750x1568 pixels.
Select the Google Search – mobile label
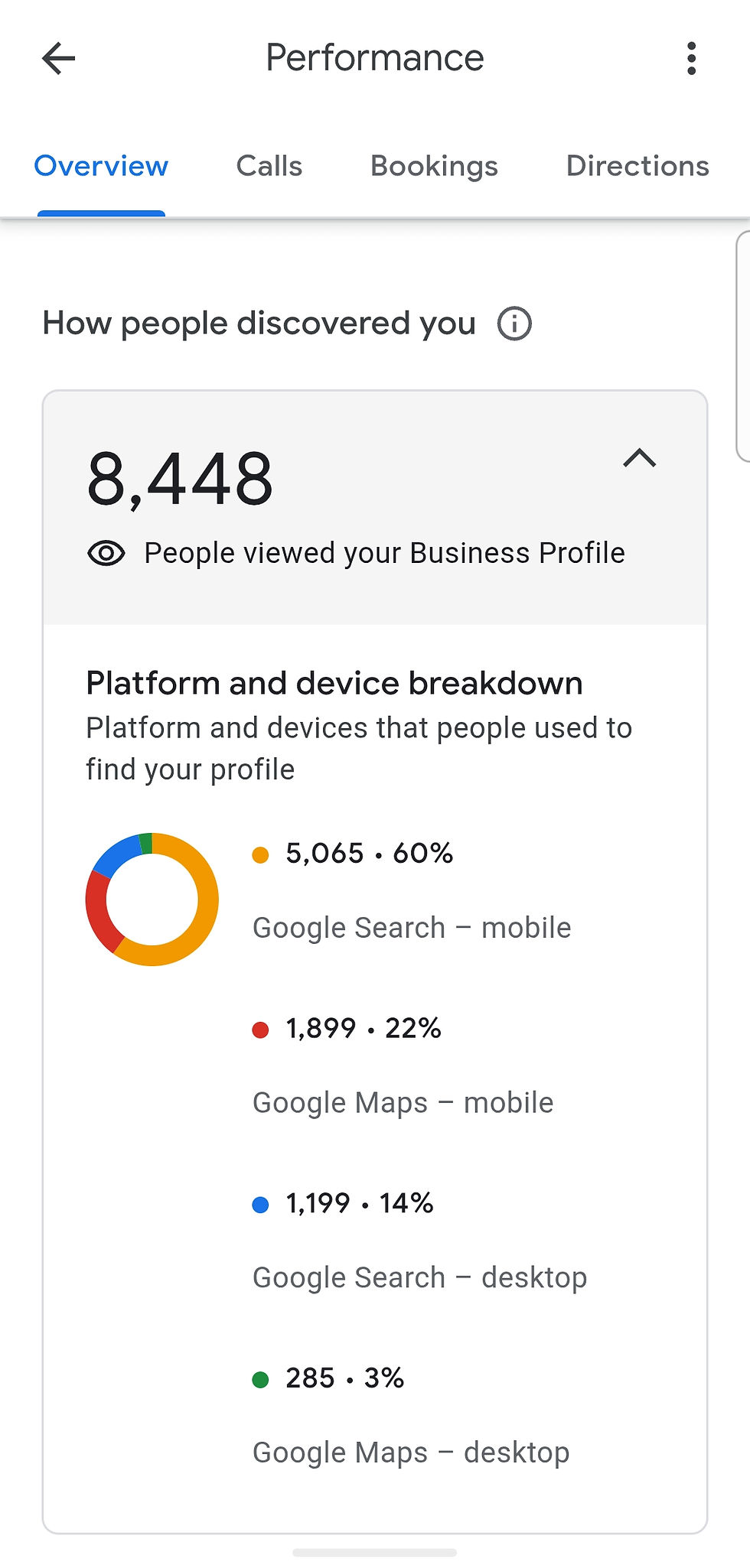[412, 928]
